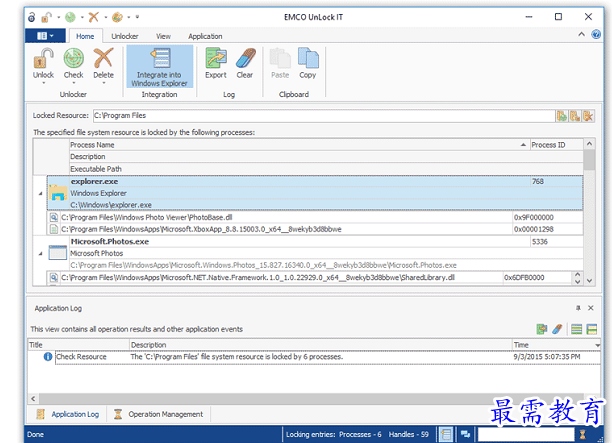Click the log panel striped list view icon

click(576, 329)
